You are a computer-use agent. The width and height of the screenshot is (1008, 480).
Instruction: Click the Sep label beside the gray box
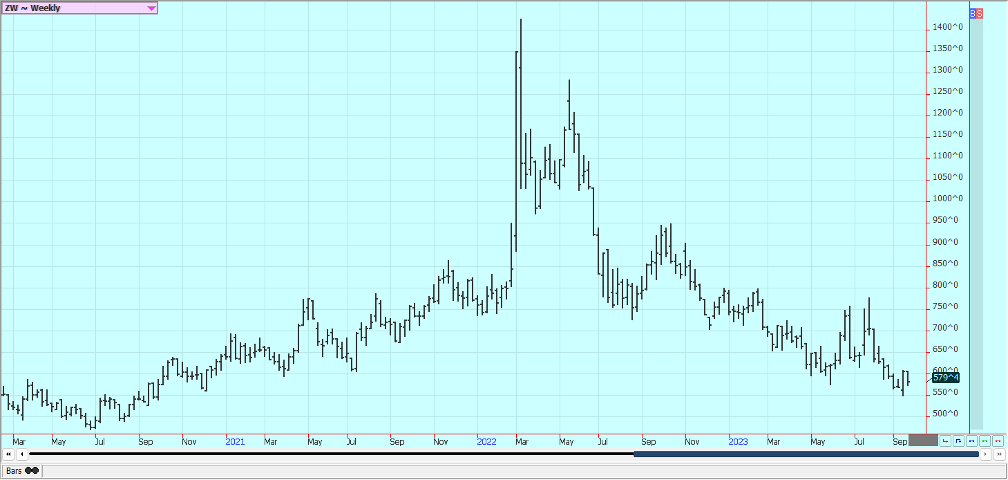(900, 442)
